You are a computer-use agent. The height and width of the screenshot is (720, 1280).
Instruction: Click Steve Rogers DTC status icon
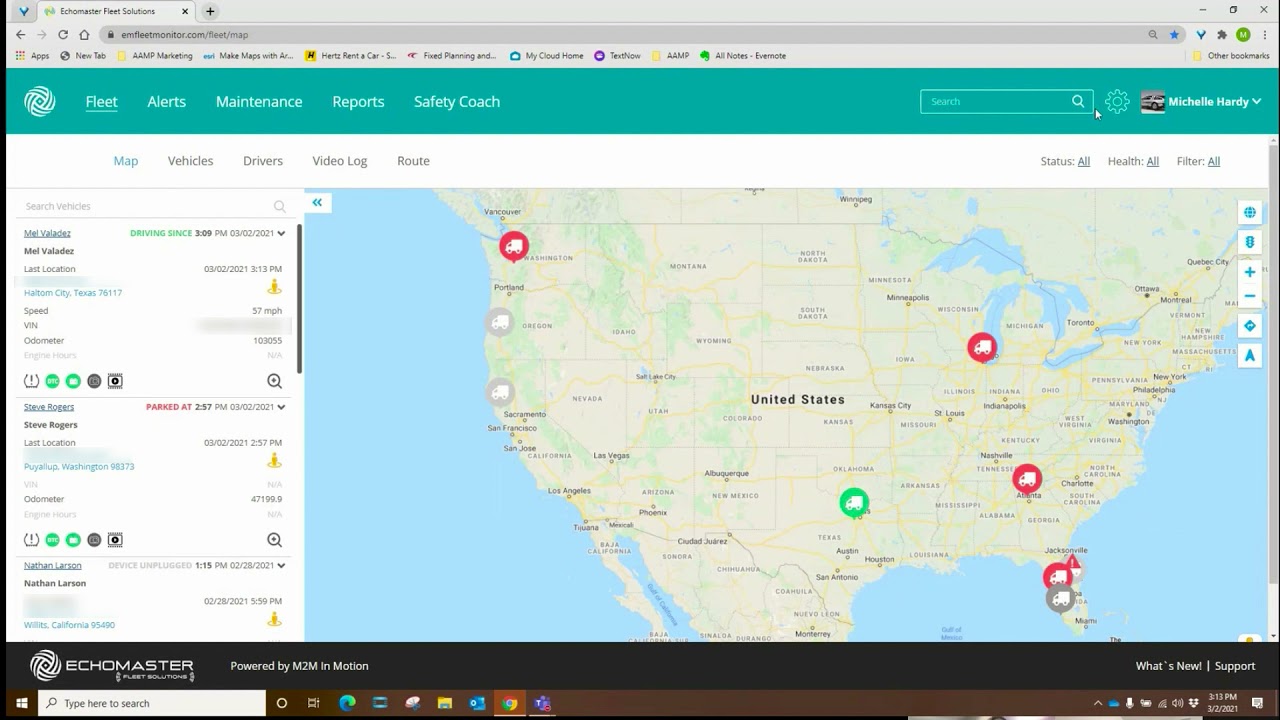pyautogui.click(x=52, y=540)
